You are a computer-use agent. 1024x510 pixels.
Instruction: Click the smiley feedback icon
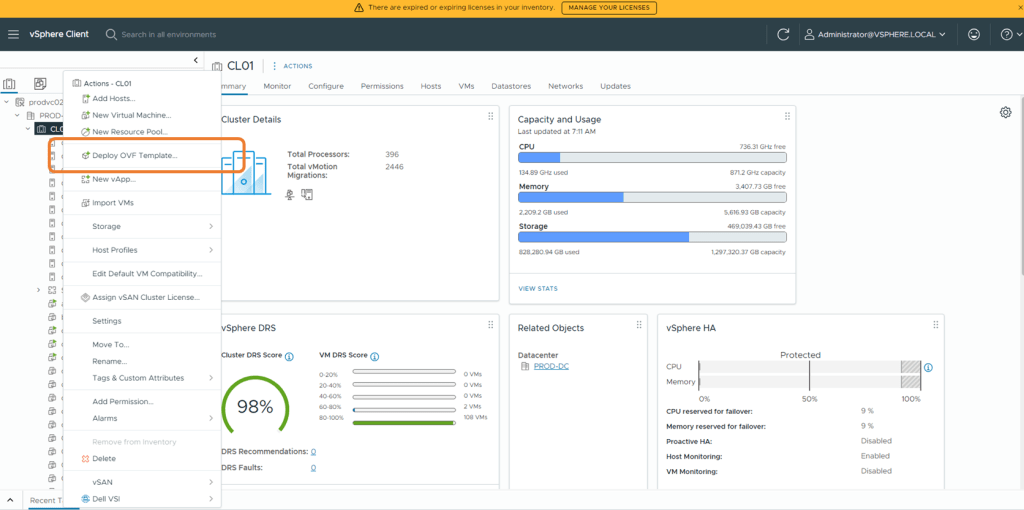[973, 34]
